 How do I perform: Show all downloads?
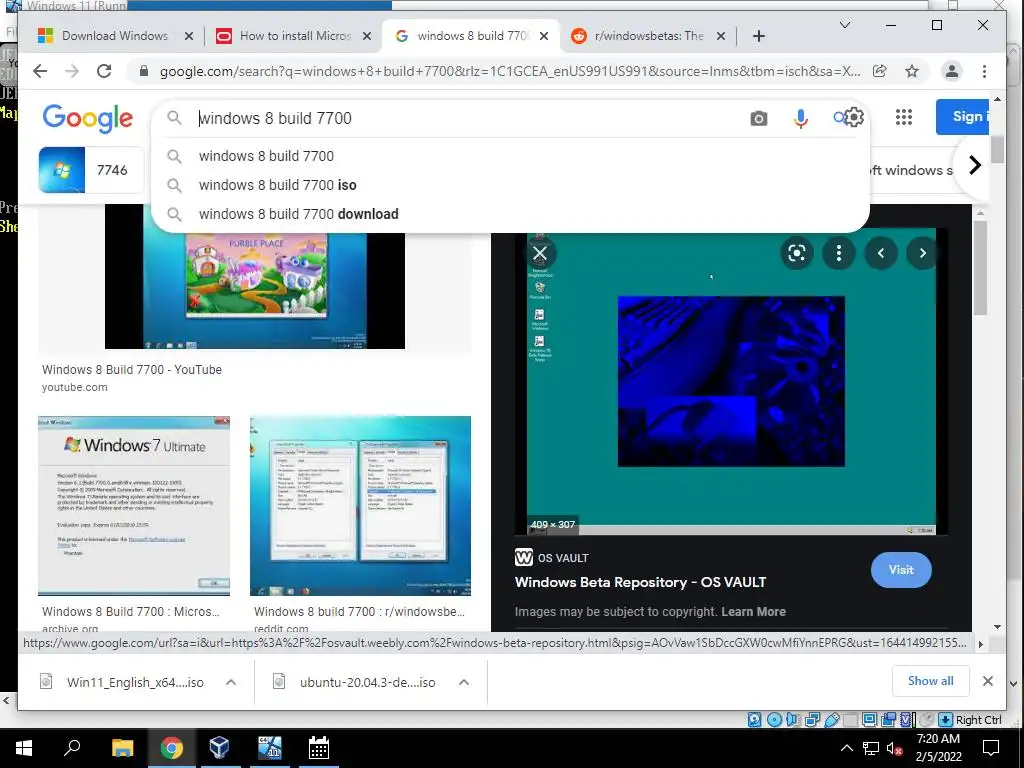click(x=931, y=680)
